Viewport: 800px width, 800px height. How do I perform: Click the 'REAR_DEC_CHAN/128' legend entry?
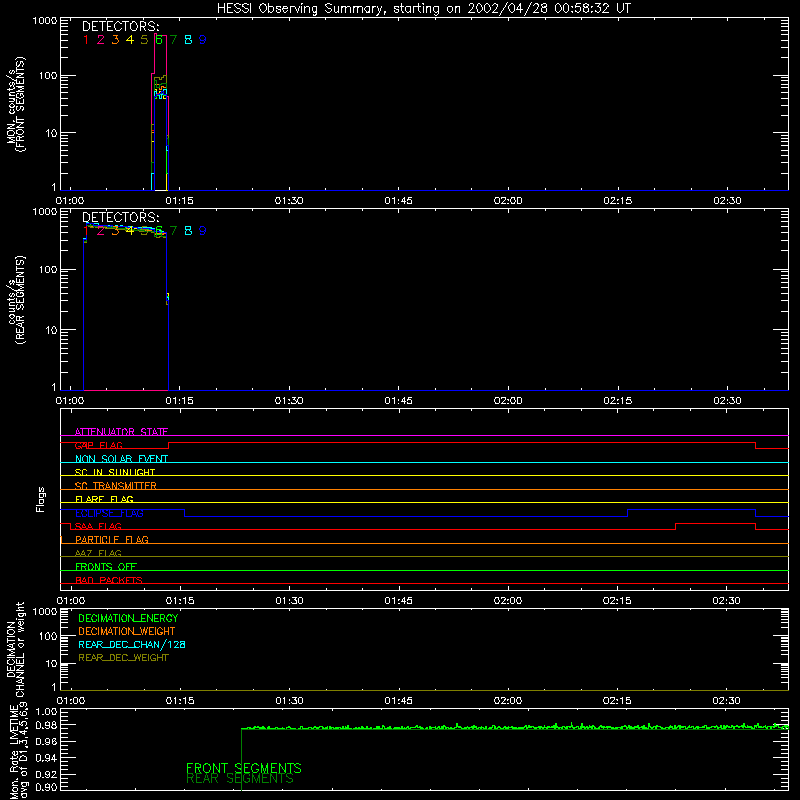[132, 644]
